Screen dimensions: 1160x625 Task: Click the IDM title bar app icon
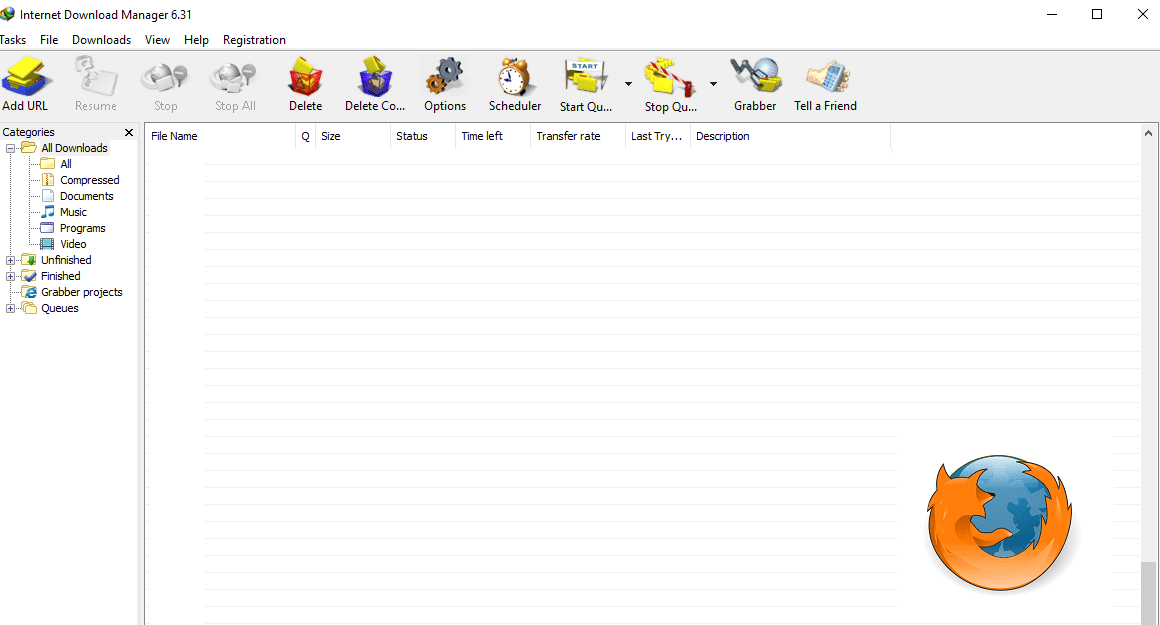[7, 14]
